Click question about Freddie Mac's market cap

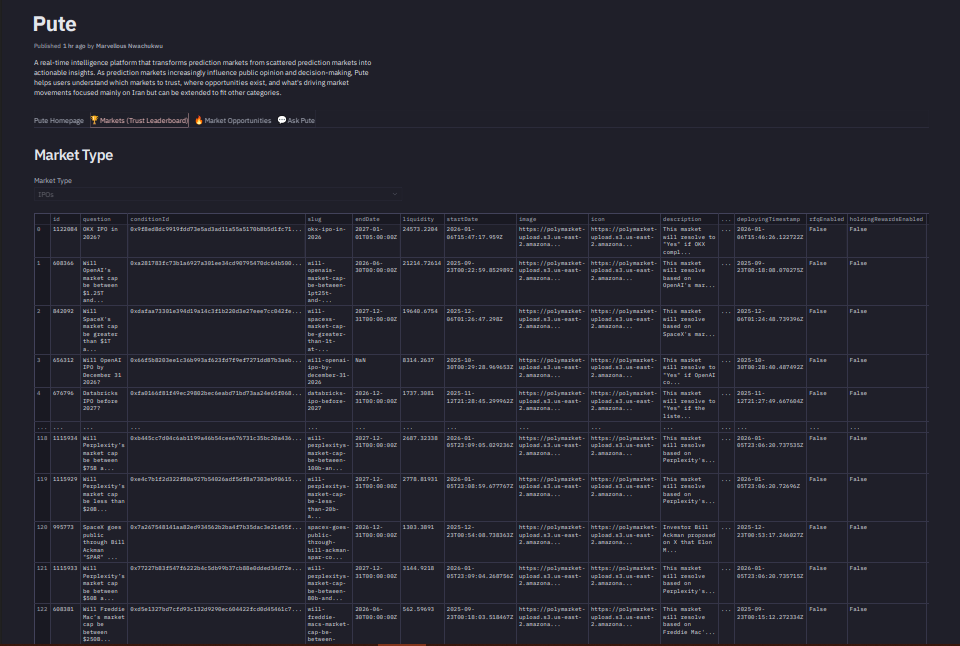point(103,624)
